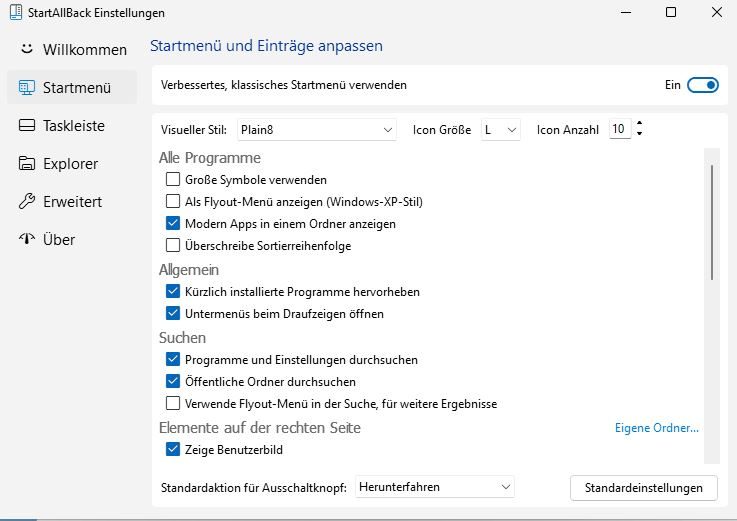Turn off the classic start menu toggle

(x=703, y=85)
